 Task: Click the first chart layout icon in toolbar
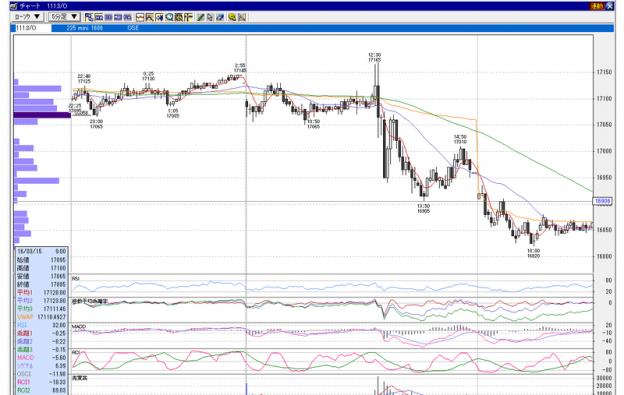(x=89, y=17)
